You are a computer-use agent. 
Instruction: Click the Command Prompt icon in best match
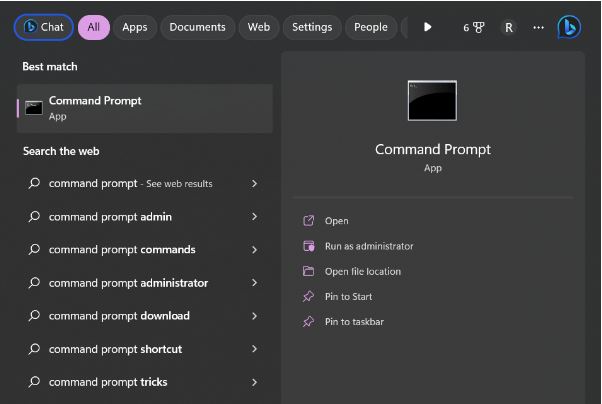[x=34, y=108]
